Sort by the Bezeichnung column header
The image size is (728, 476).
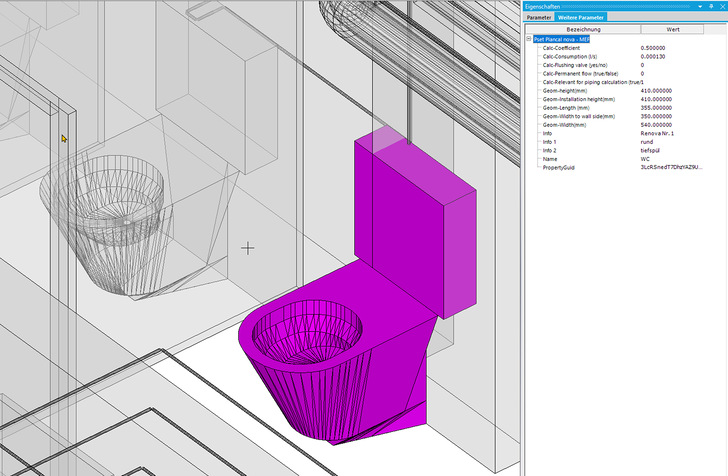coord(583,29)
